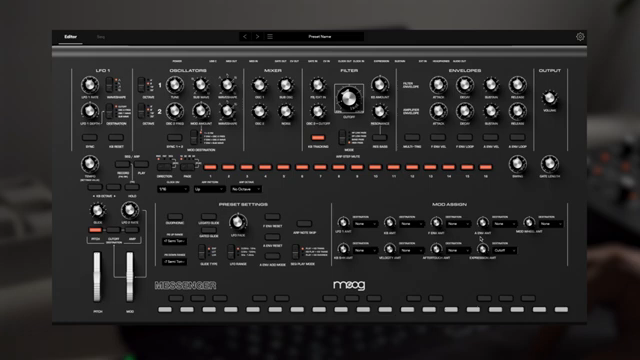Viewport: 640px width, 360px height.
Task: Toggle the LFO 1 KB Reset button
Action: coord(116,138)
